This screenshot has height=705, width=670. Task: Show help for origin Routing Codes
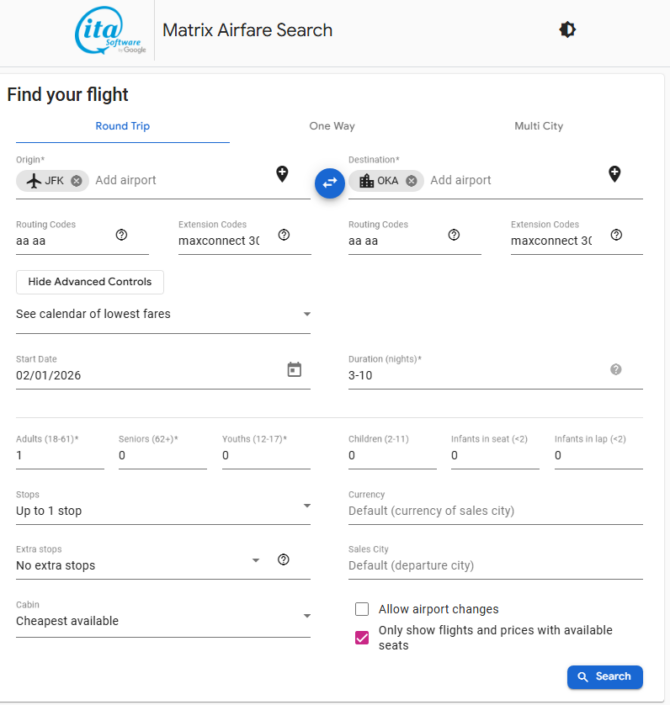(122, 235)
